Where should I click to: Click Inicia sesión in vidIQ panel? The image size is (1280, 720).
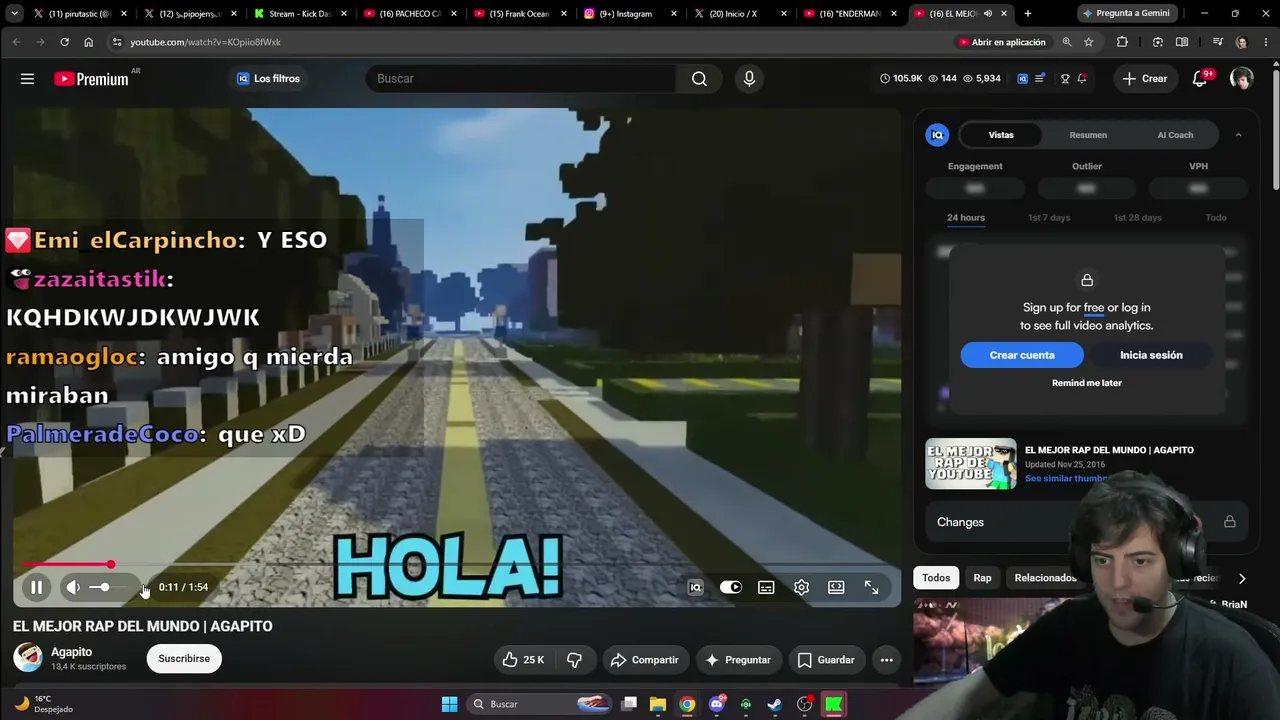click(1151, 355)
